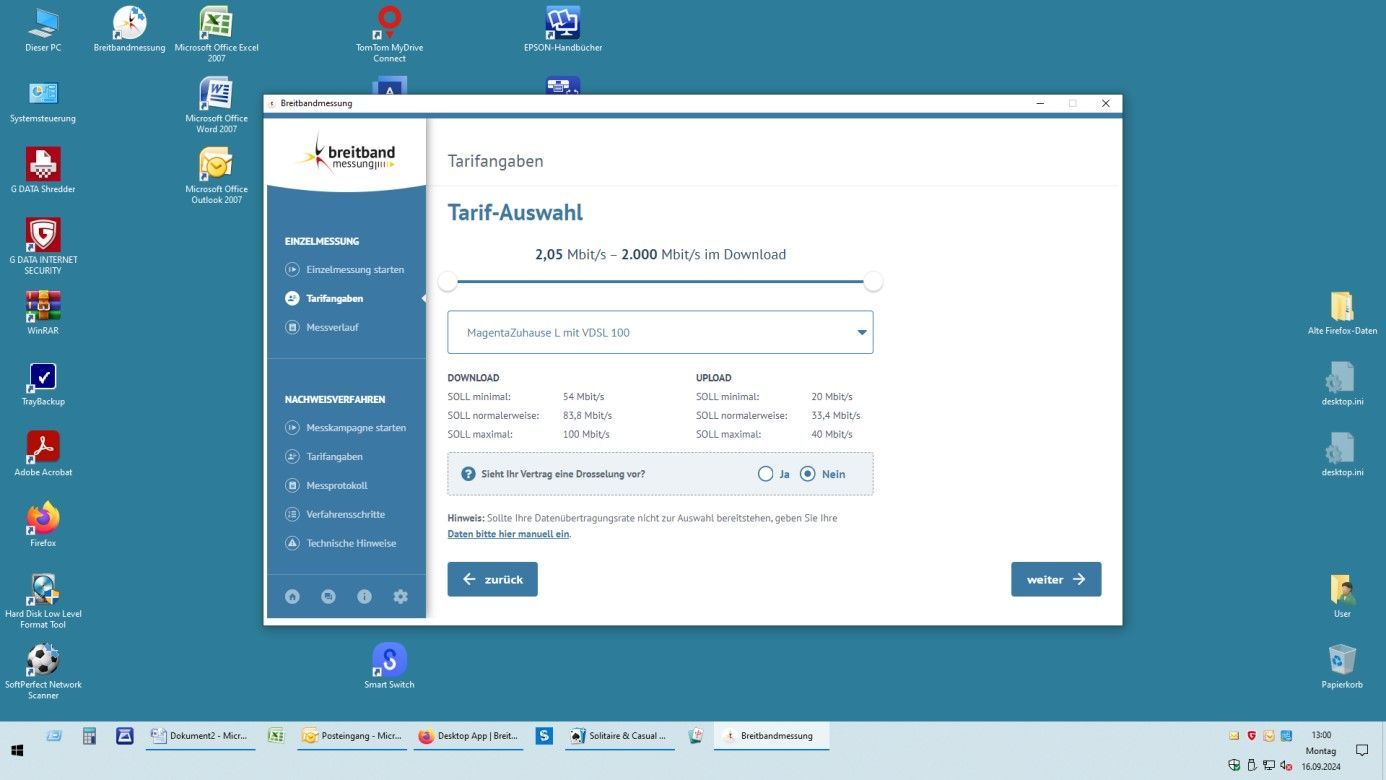1386x780 pixels.
Task: Open the home icon in the Breitbandmessung sidebar
Action: (x=292, y=596)
